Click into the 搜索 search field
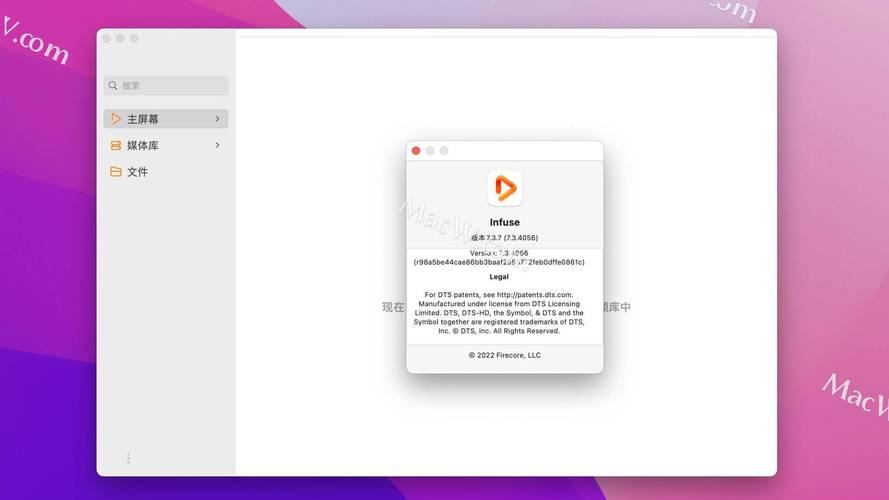Image resolution: width=889 pixels, height=500 pixels. (x=170, y=86)
